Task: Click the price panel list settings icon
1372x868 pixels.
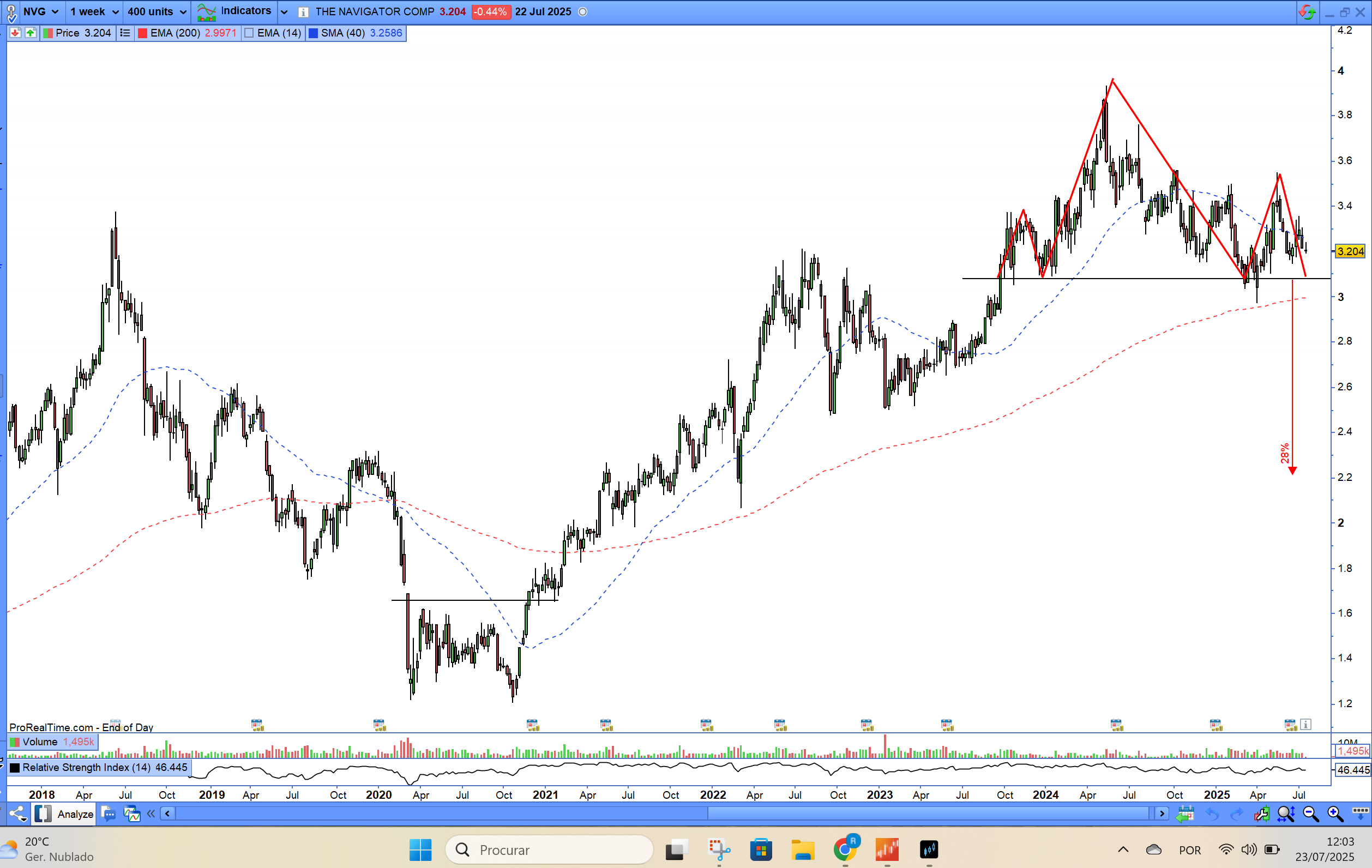Action: tap(125, 33)
